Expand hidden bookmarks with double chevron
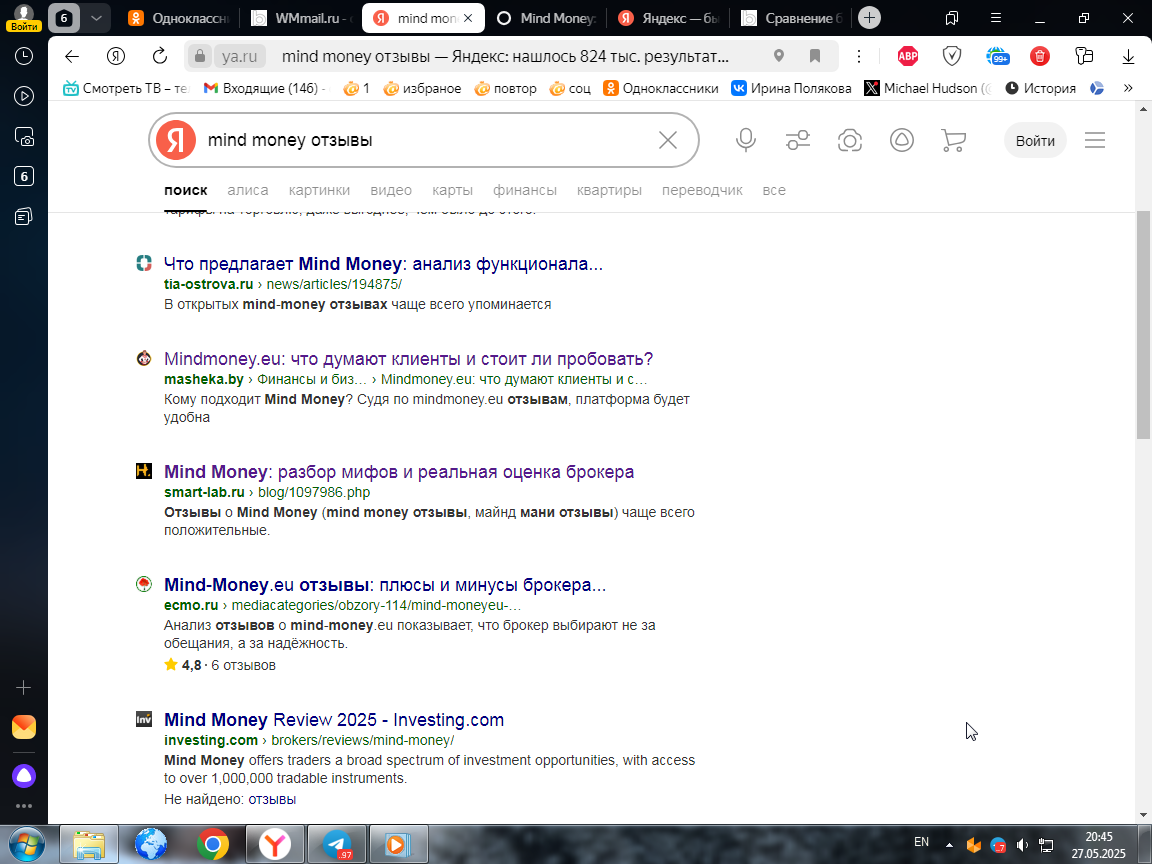 click(1128, 88)
